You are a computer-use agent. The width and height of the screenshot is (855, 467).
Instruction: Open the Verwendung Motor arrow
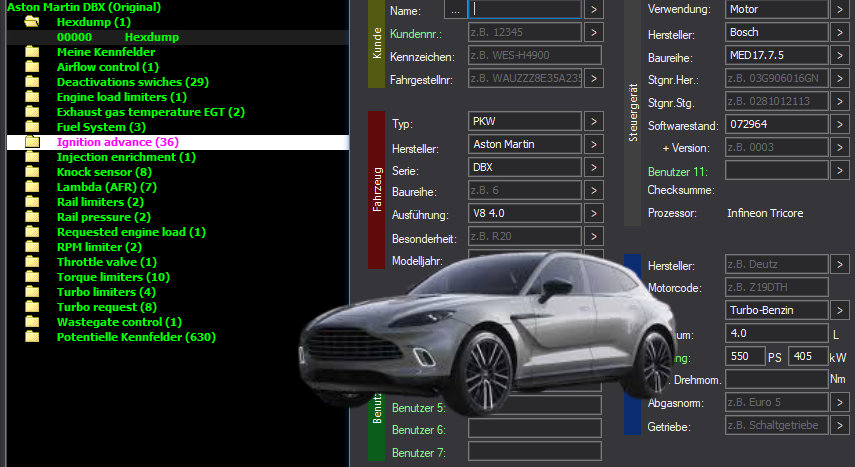pyautogui.click(x=840, y=9)
